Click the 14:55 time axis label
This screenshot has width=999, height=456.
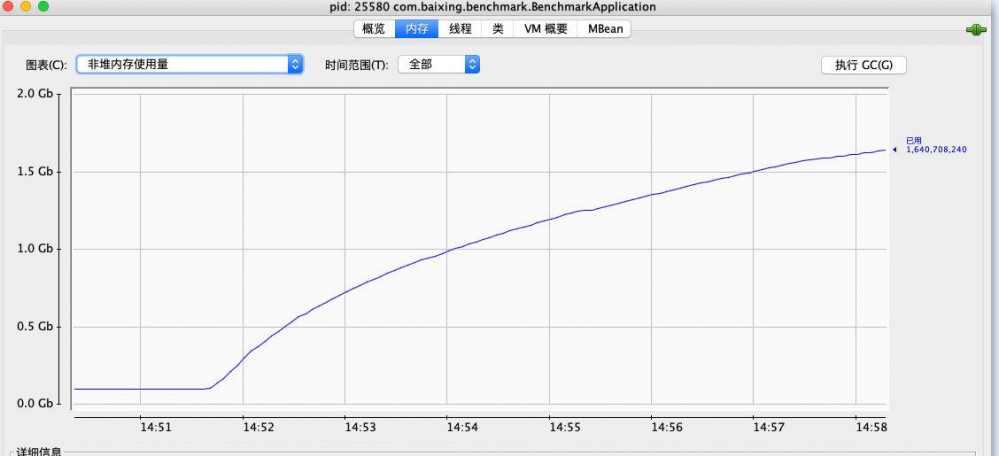click(564, 427)
